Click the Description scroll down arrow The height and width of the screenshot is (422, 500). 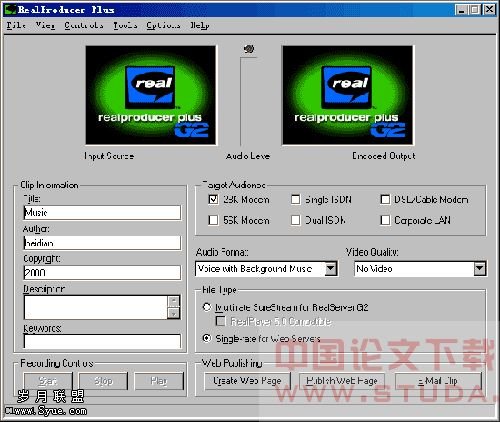(x=174, y=313)
